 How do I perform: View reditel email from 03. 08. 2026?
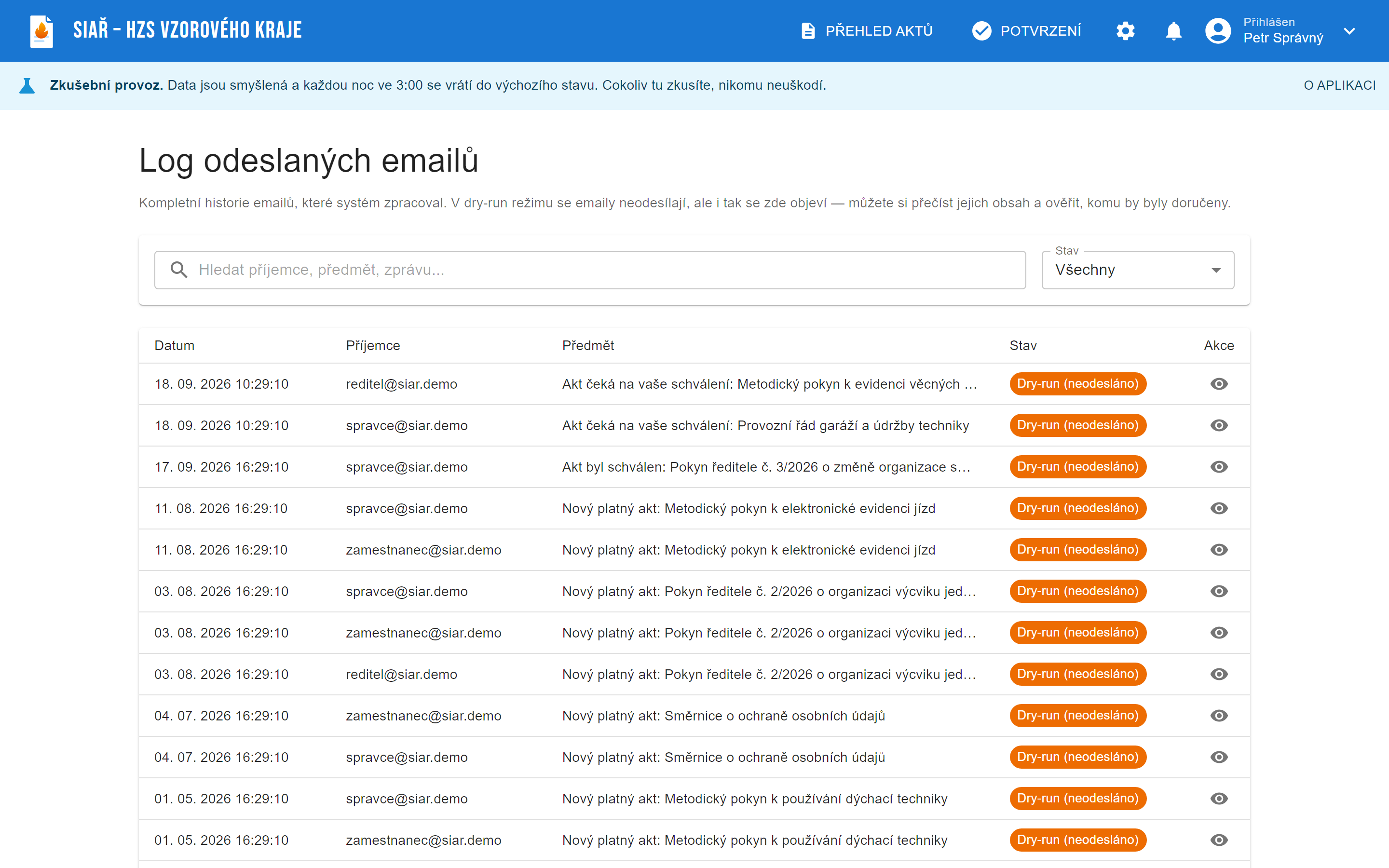click(x=1219, y=674)
